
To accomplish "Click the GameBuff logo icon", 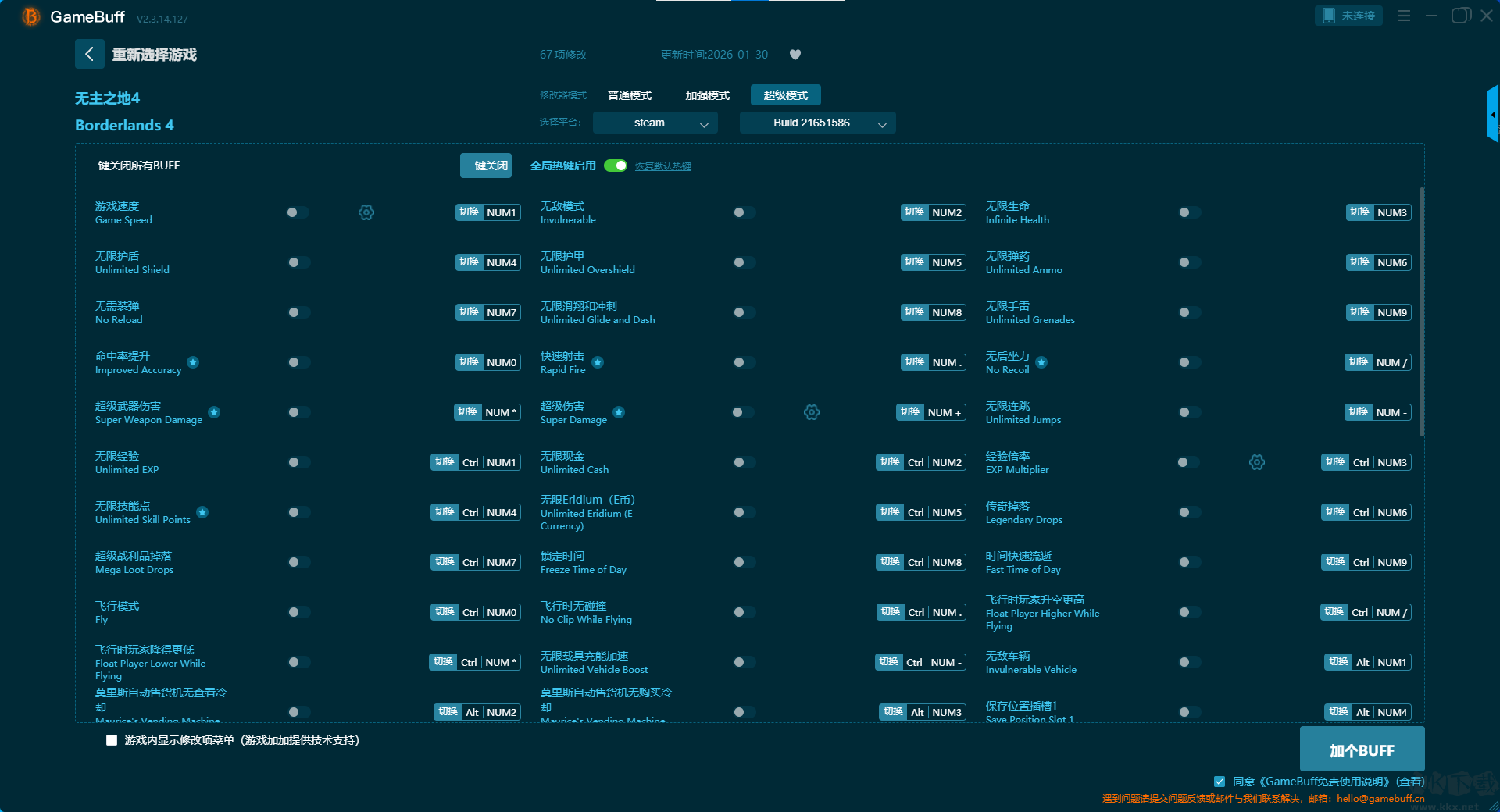I will [x=30, y=16].
